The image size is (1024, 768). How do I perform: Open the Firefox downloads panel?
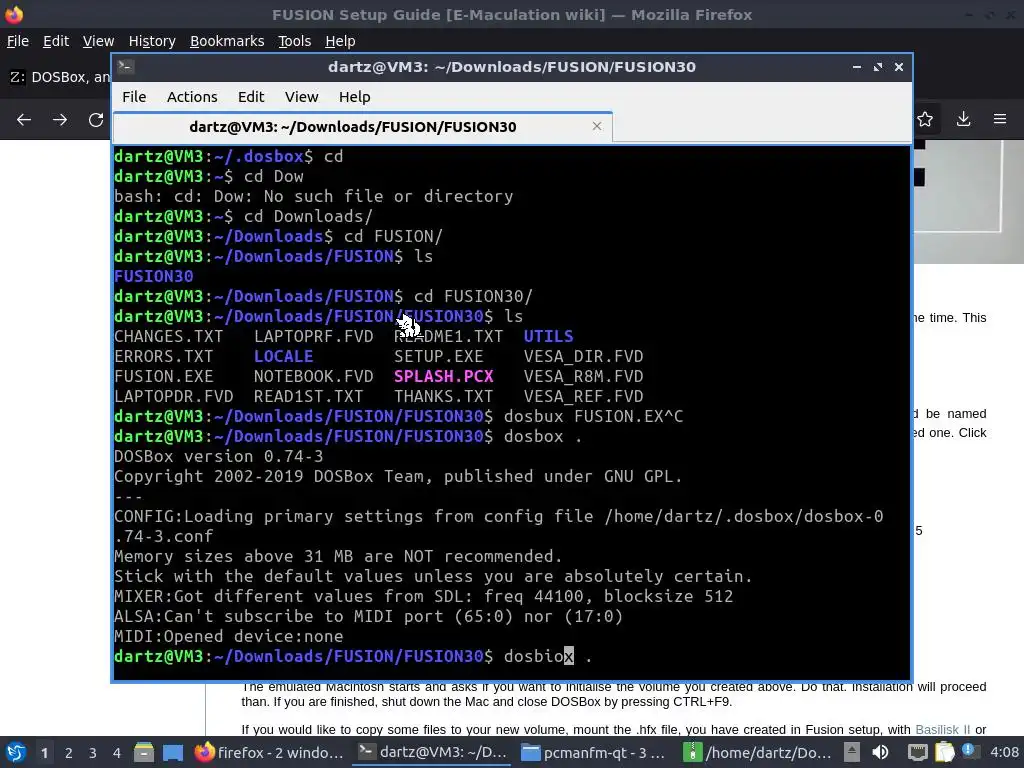click(x=963, y=120)
